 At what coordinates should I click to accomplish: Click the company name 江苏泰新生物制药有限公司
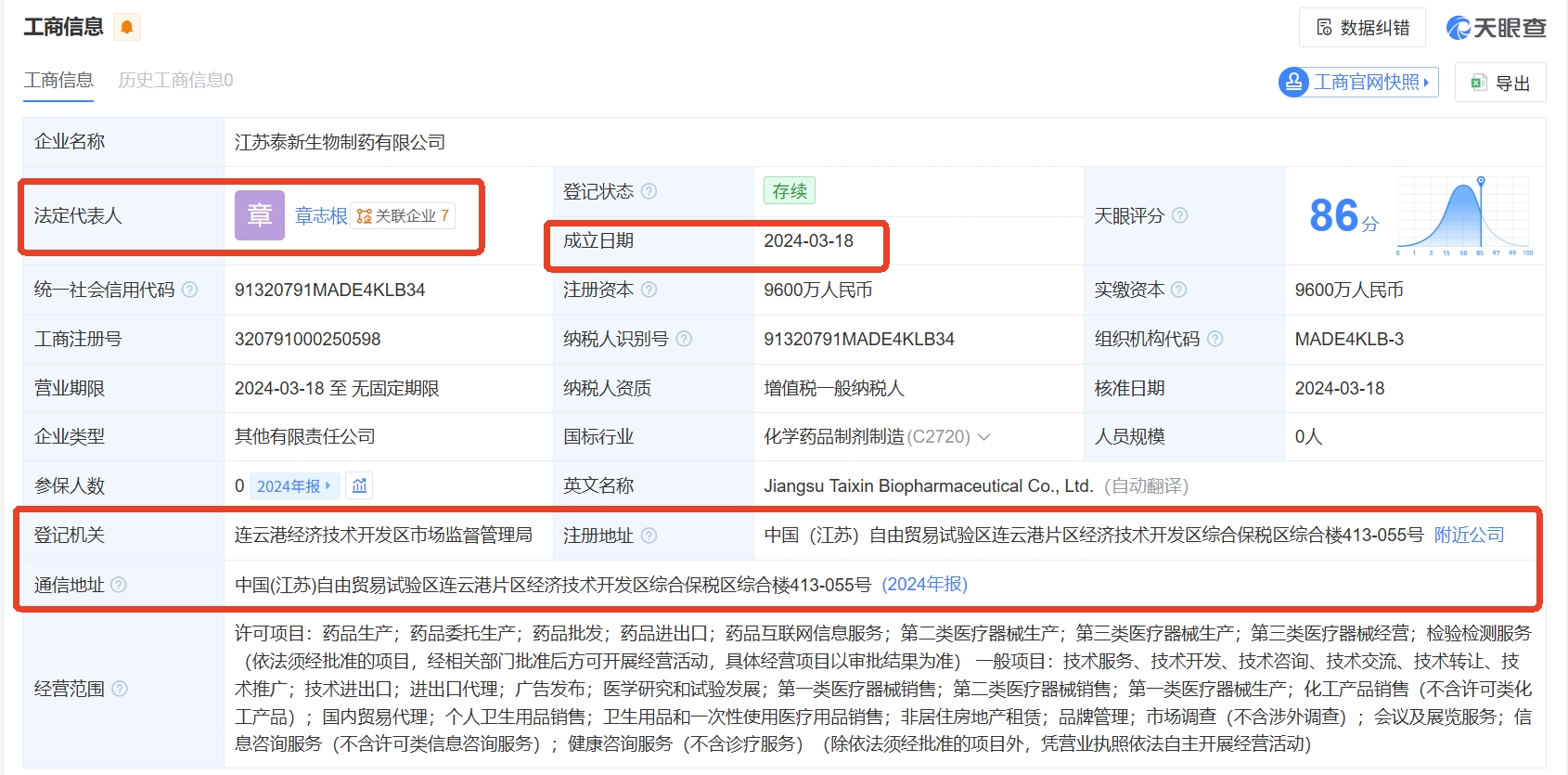pyautogui.click(x=340, y=142)
